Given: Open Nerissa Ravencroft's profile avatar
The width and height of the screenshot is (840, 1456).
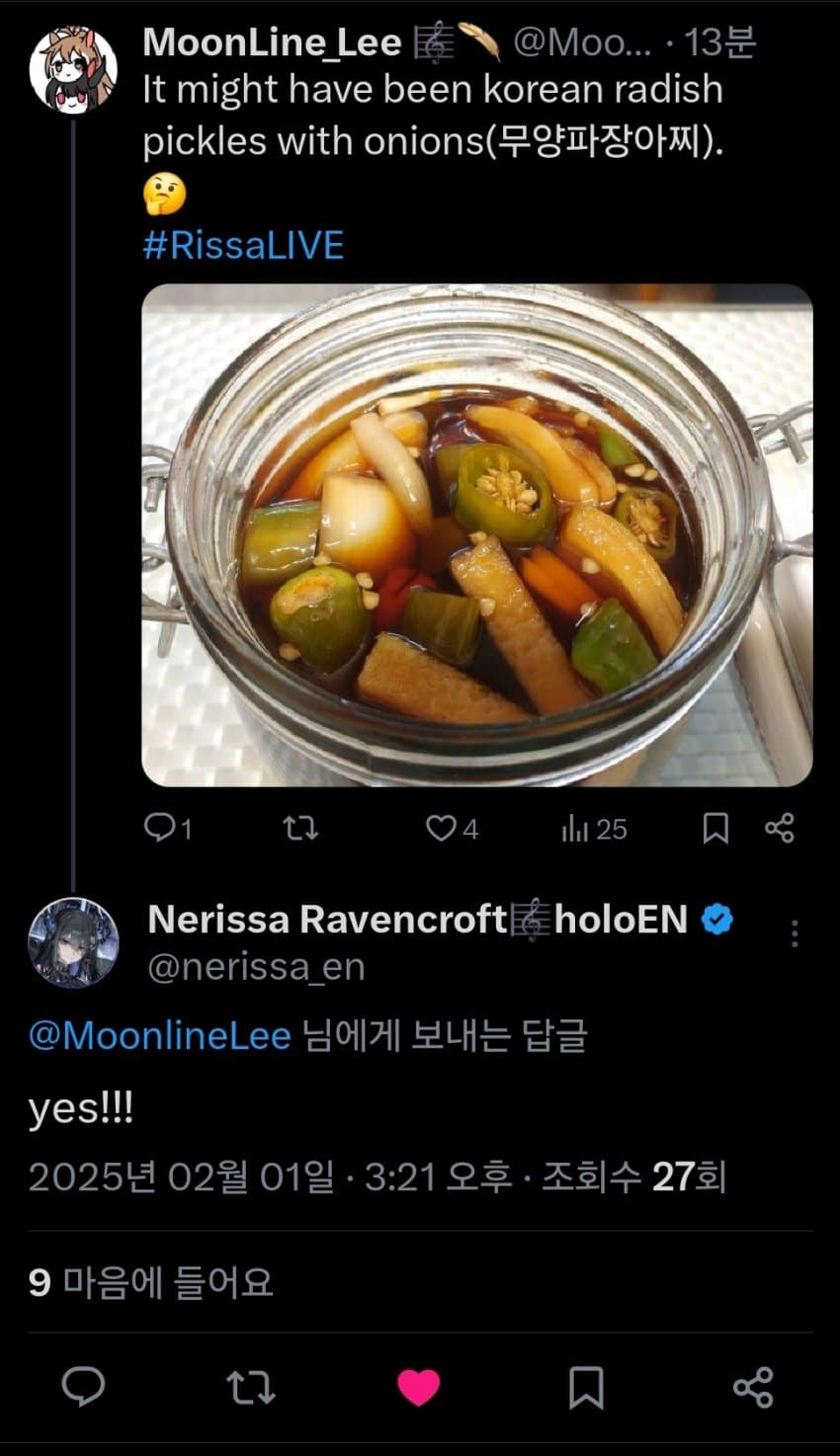Looking at the screenshot, I should [73, 942].
